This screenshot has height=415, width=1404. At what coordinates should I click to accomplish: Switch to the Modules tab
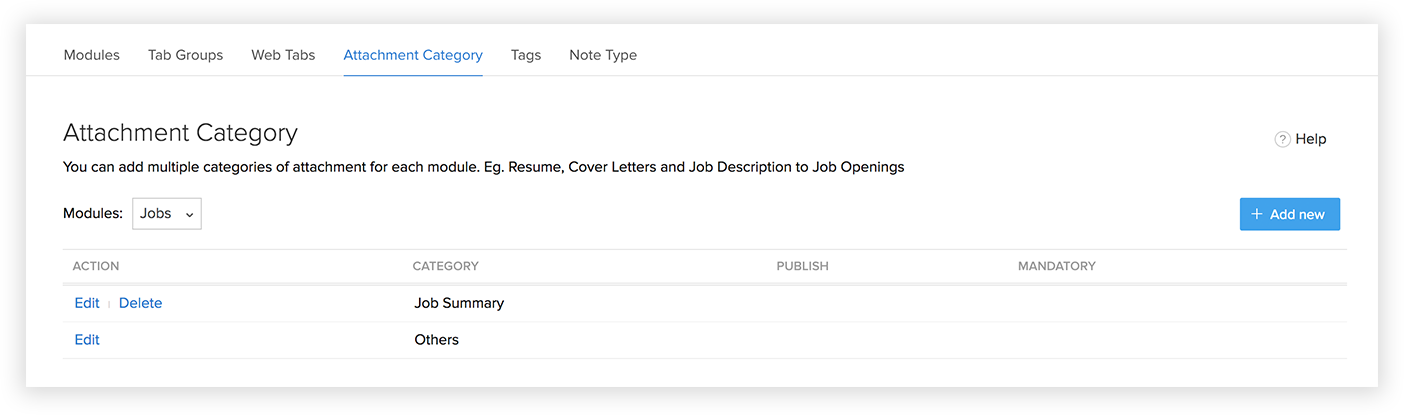pos(91,55)
